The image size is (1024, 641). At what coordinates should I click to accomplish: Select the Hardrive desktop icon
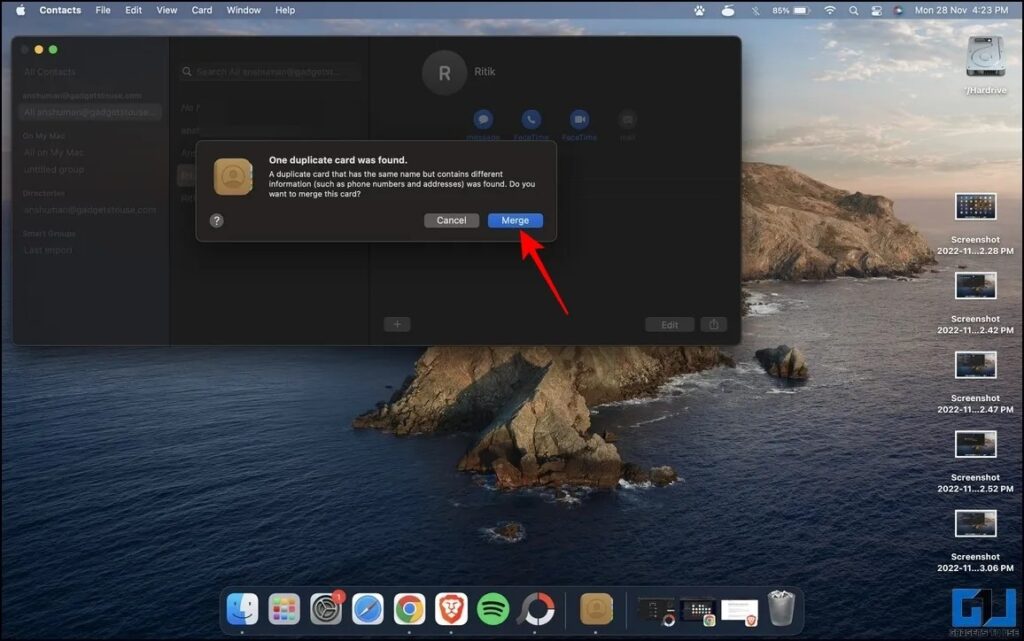(x=984, y=58)
